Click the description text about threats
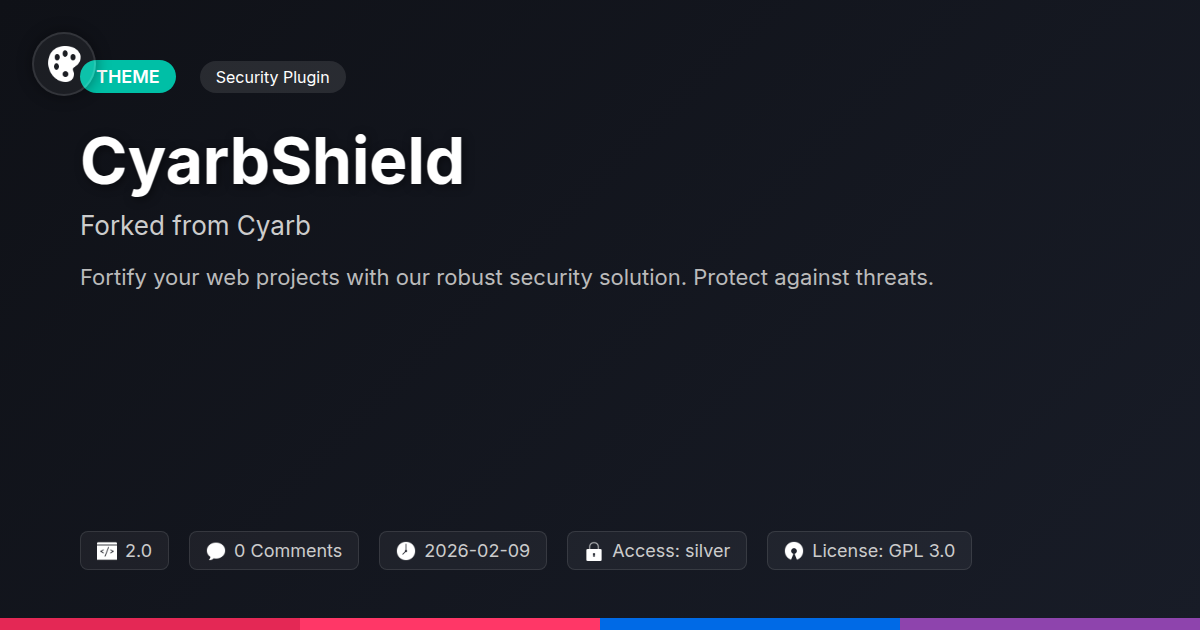The image size is (1200, 630). (506, 278)
